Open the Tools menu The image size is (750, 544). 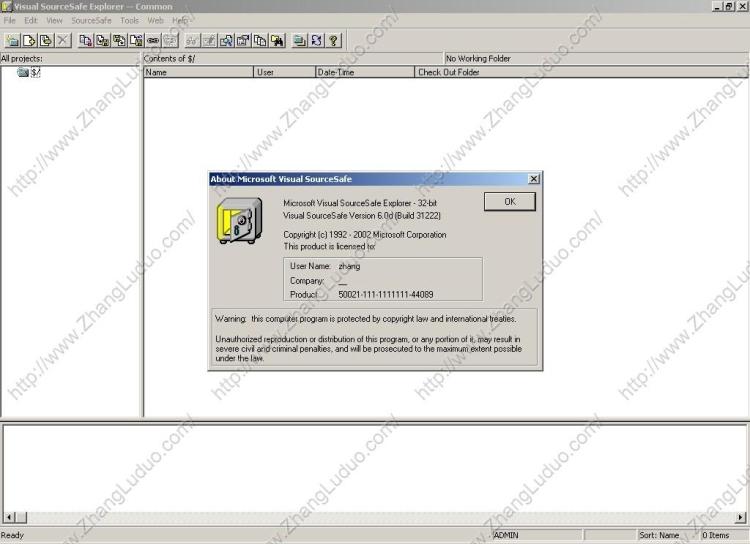pos(129,21)
